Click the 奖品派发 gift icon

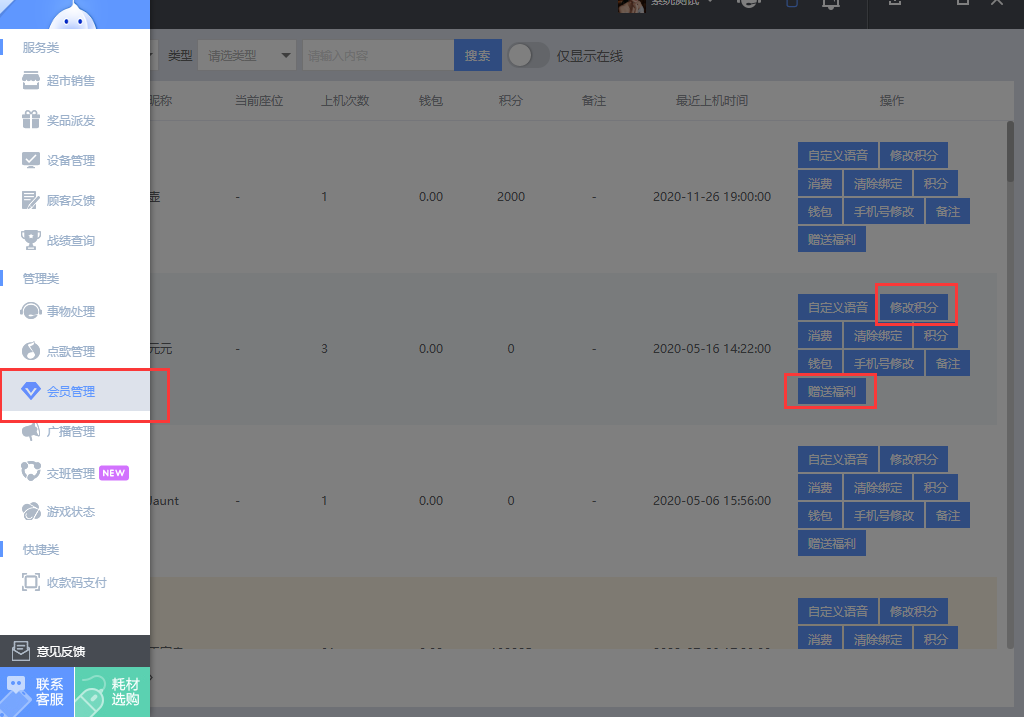[x=30, y=121]
